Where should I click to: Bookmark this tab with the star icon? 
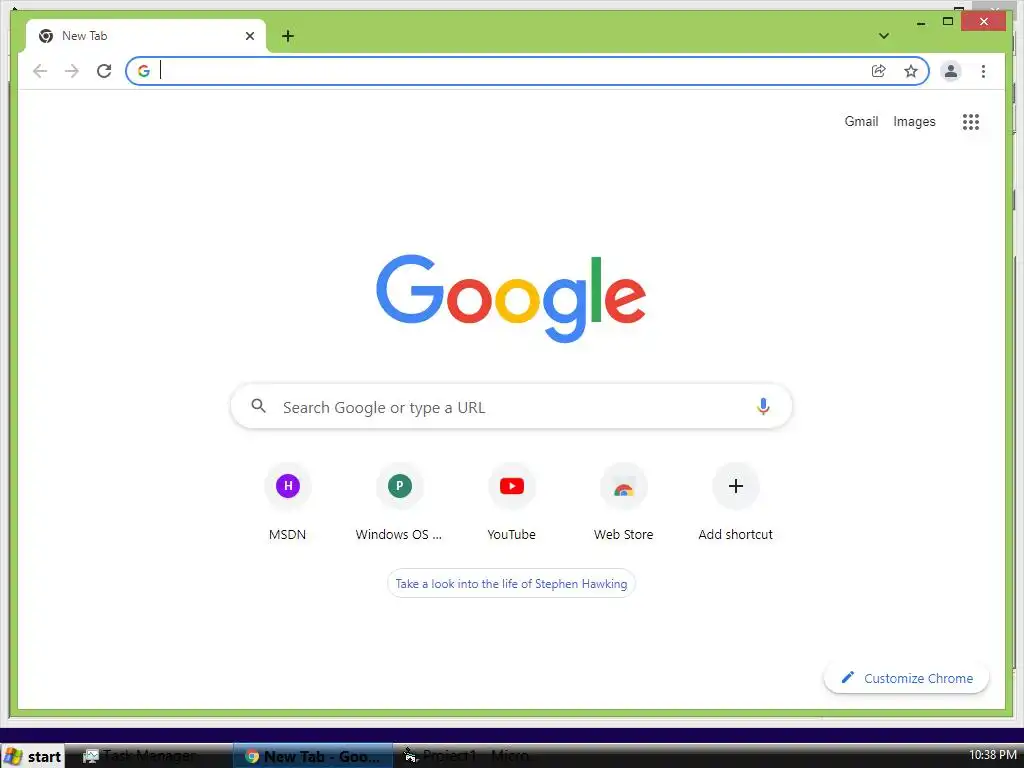coord(911,71)
